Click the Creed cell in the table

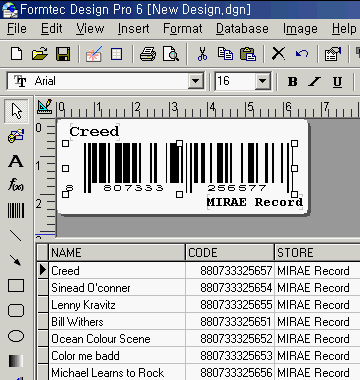point(117,271)
